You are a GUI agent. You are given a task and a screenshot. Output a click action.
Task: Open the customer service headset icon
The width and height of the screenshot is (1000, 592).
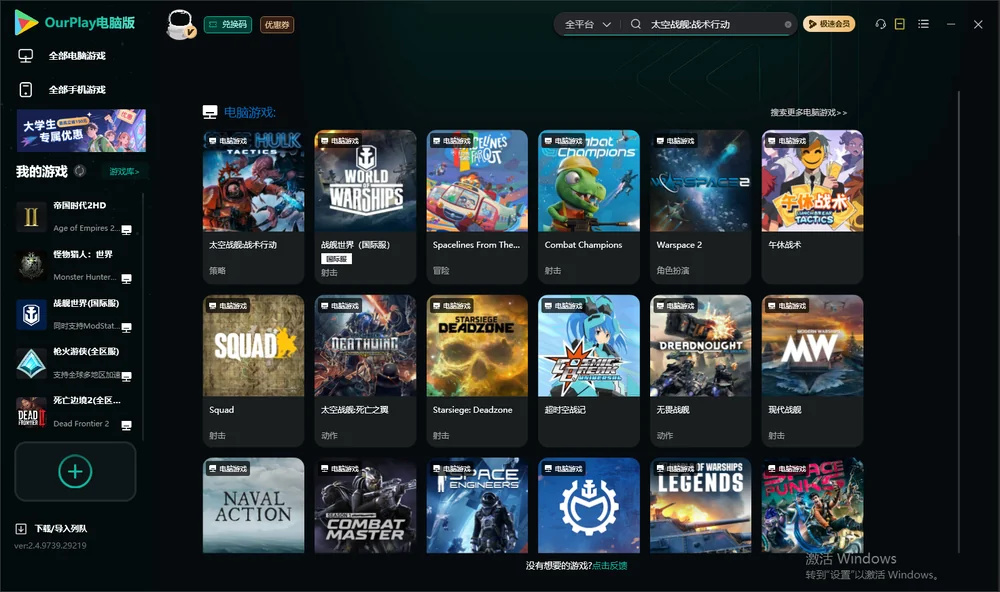881,24
